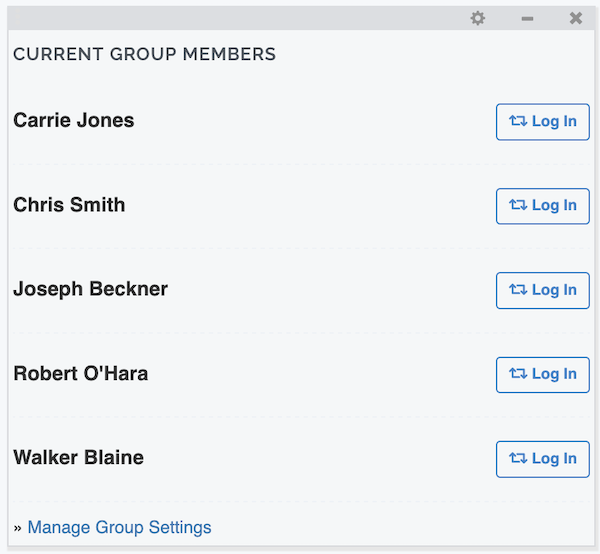This screenshot has height=554, width=600.
Task: Select the name Carrie Jones
Action: tap(74, 121)
